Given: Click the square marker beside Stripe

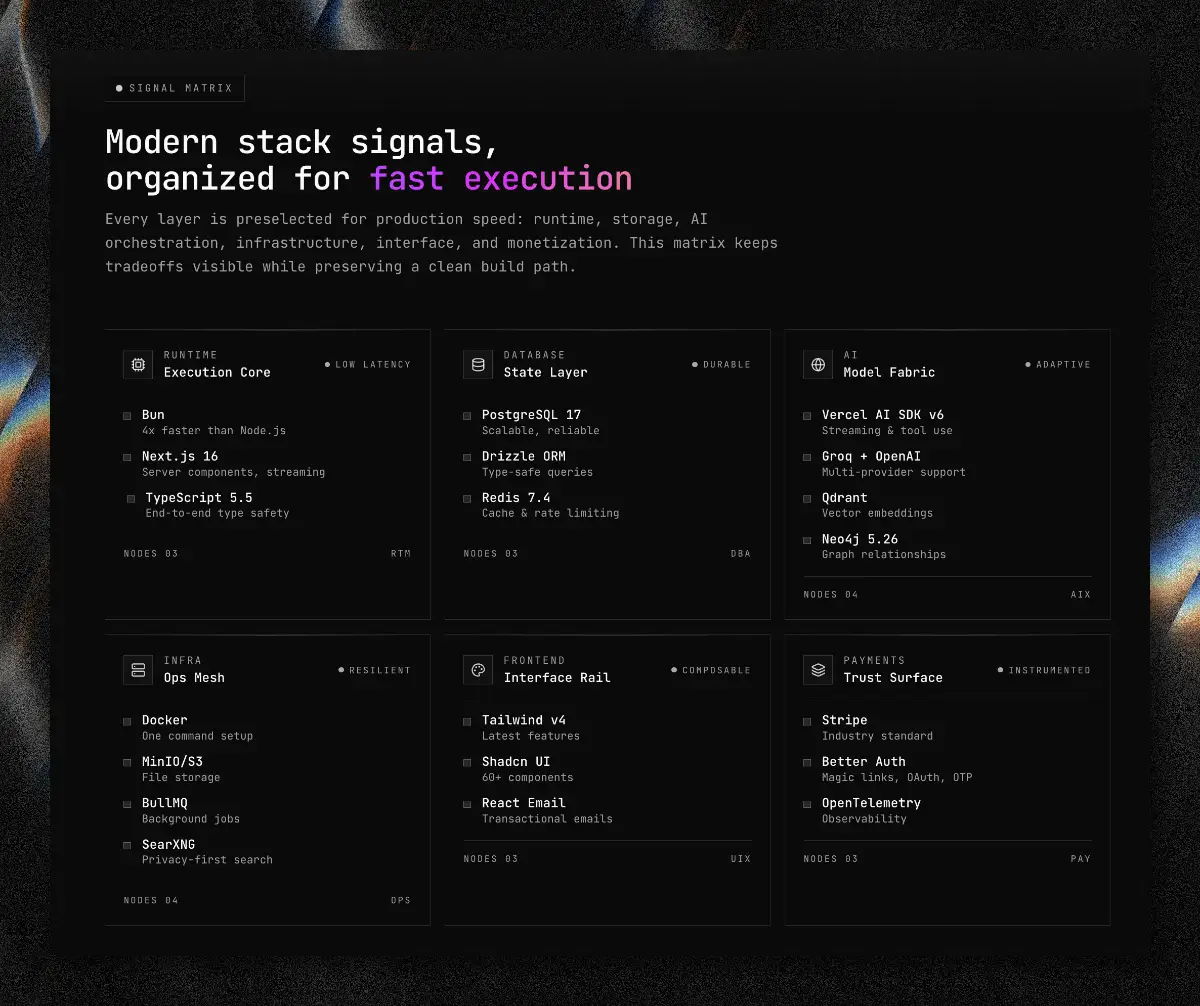Looking at the screenshot, I should tap(807, 721).
